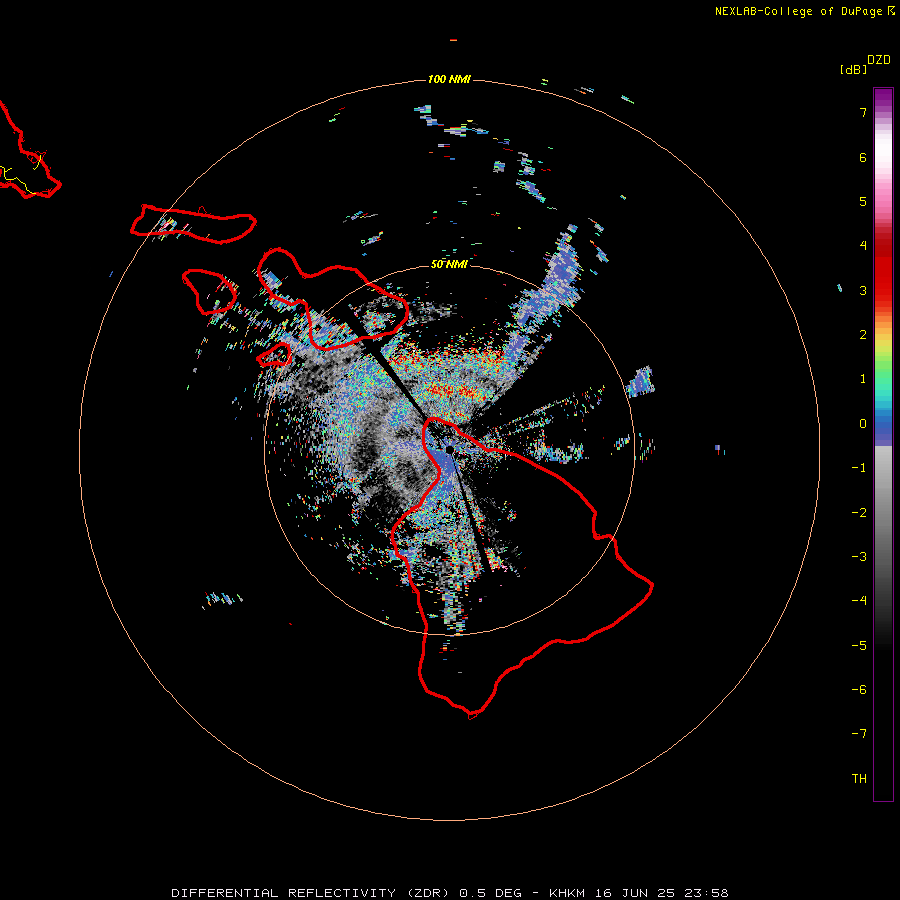Click the -6 value on color scale
The image size is (900, 900).
(859, 690)
